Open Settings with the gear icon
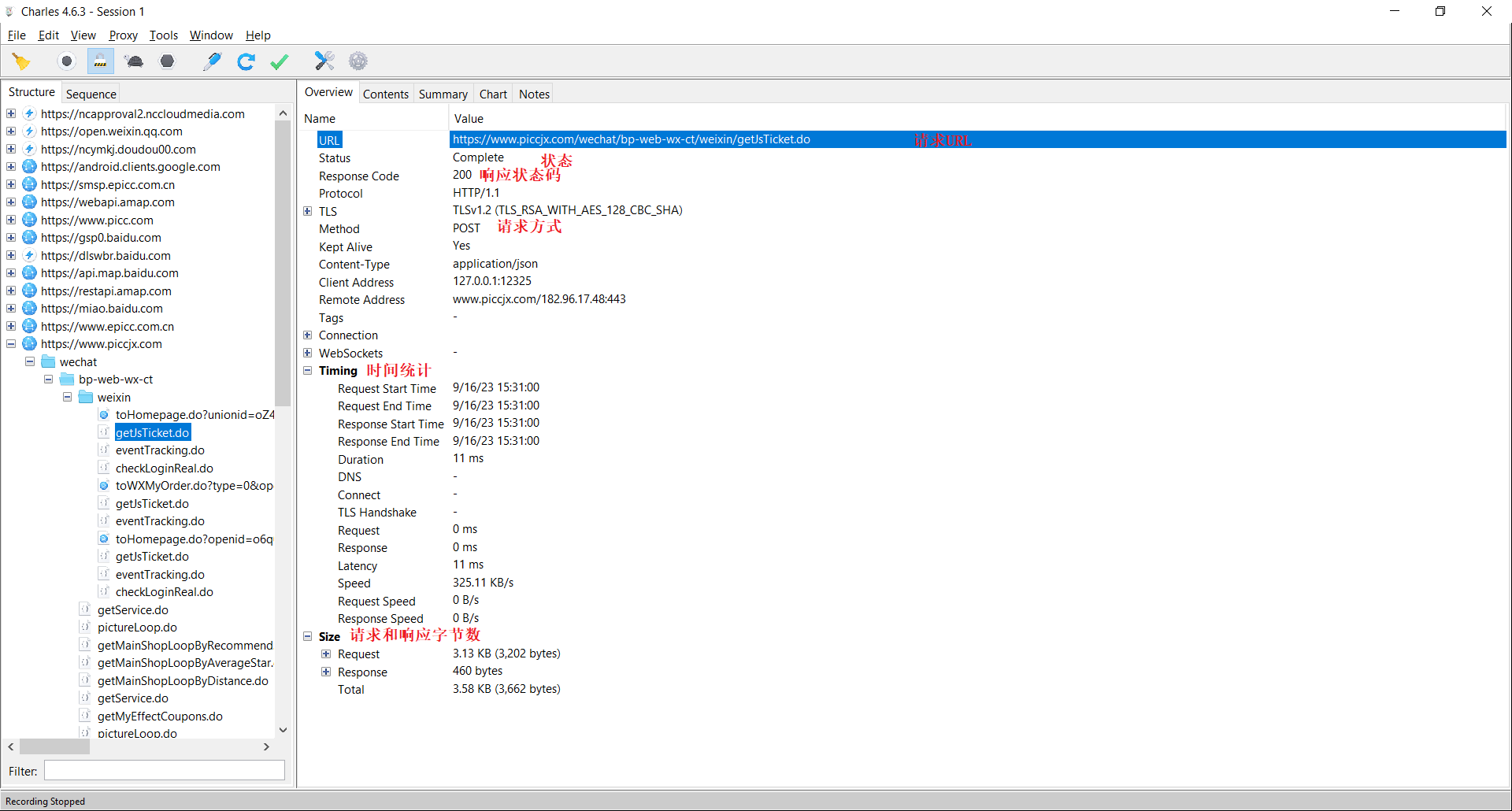This screenshot has width=1512, height=811. coord(358,61)
